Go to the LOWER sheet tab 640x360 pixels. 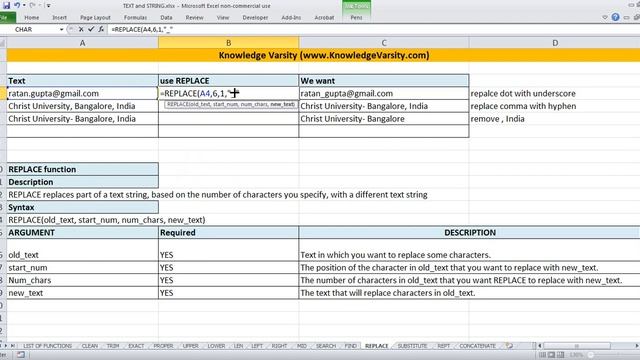tap(216, 346)
